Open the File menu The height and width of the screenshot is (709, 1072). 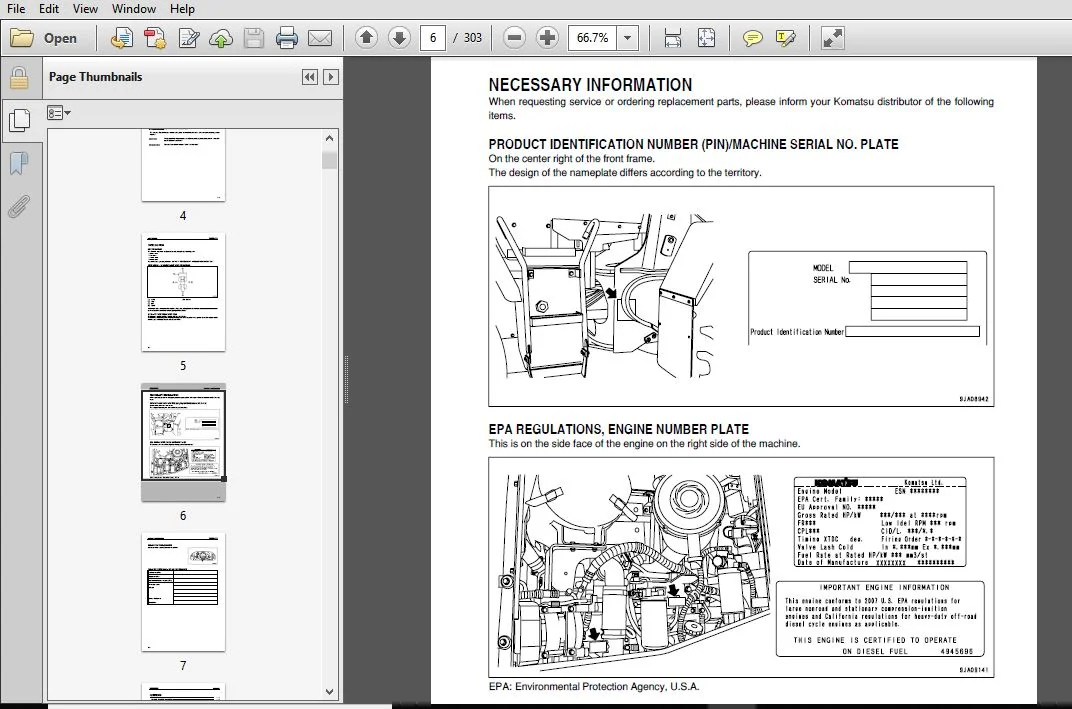point(16,9)
